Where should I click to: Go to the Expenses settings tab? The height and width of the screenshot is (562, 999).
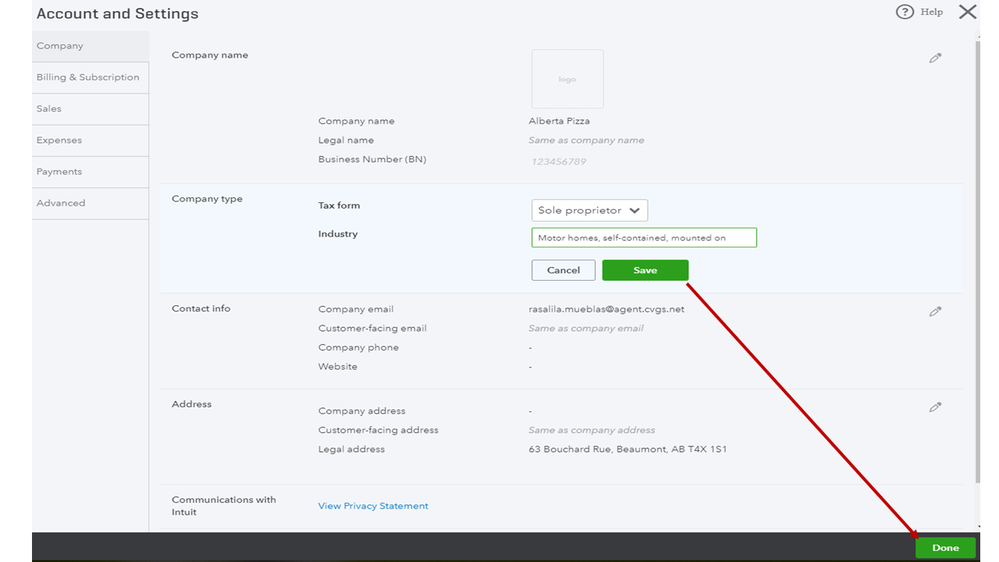click(x=59, y=140)
